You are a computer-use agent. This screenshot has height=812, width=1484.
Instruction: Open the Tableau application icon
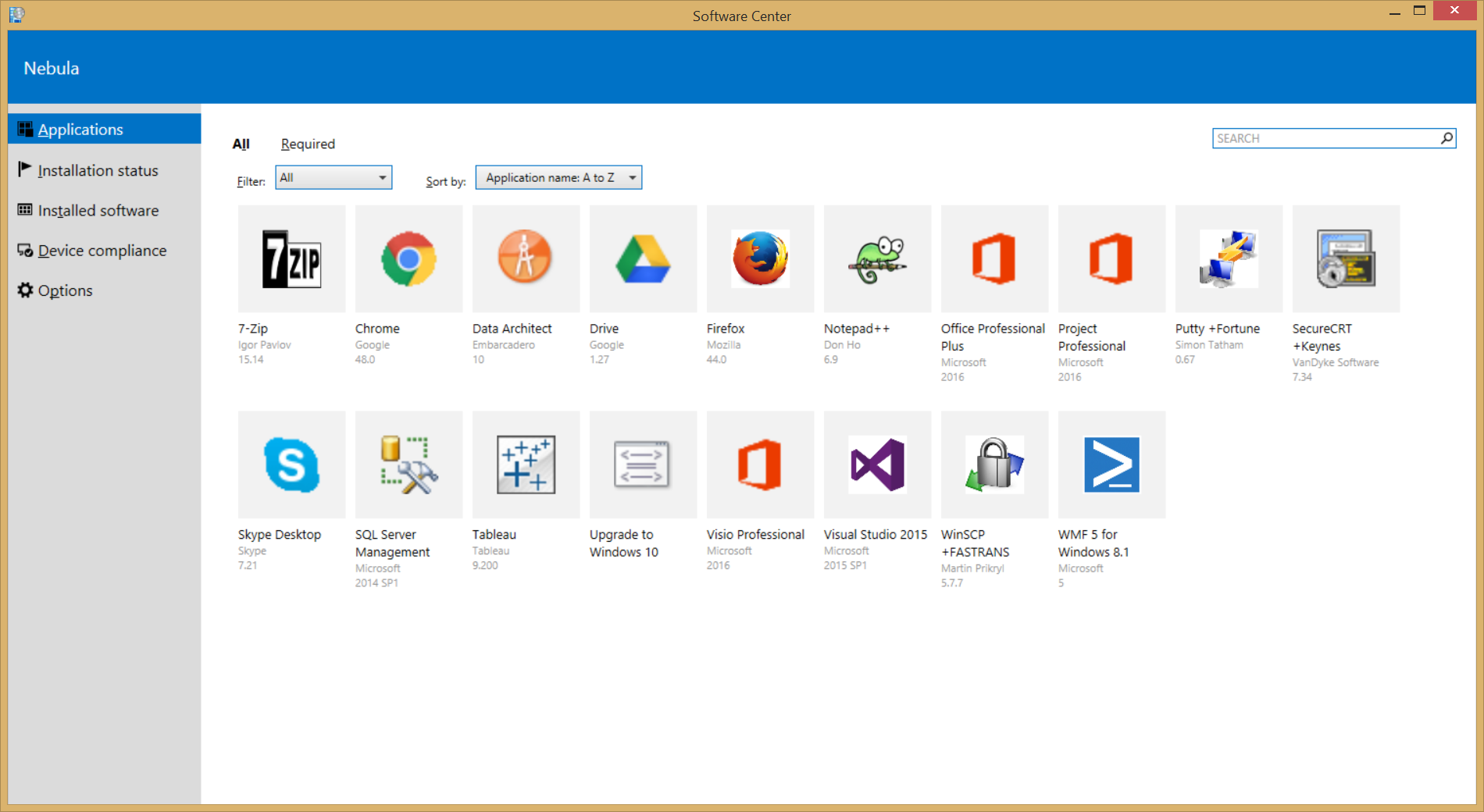[x=526, y=465]
